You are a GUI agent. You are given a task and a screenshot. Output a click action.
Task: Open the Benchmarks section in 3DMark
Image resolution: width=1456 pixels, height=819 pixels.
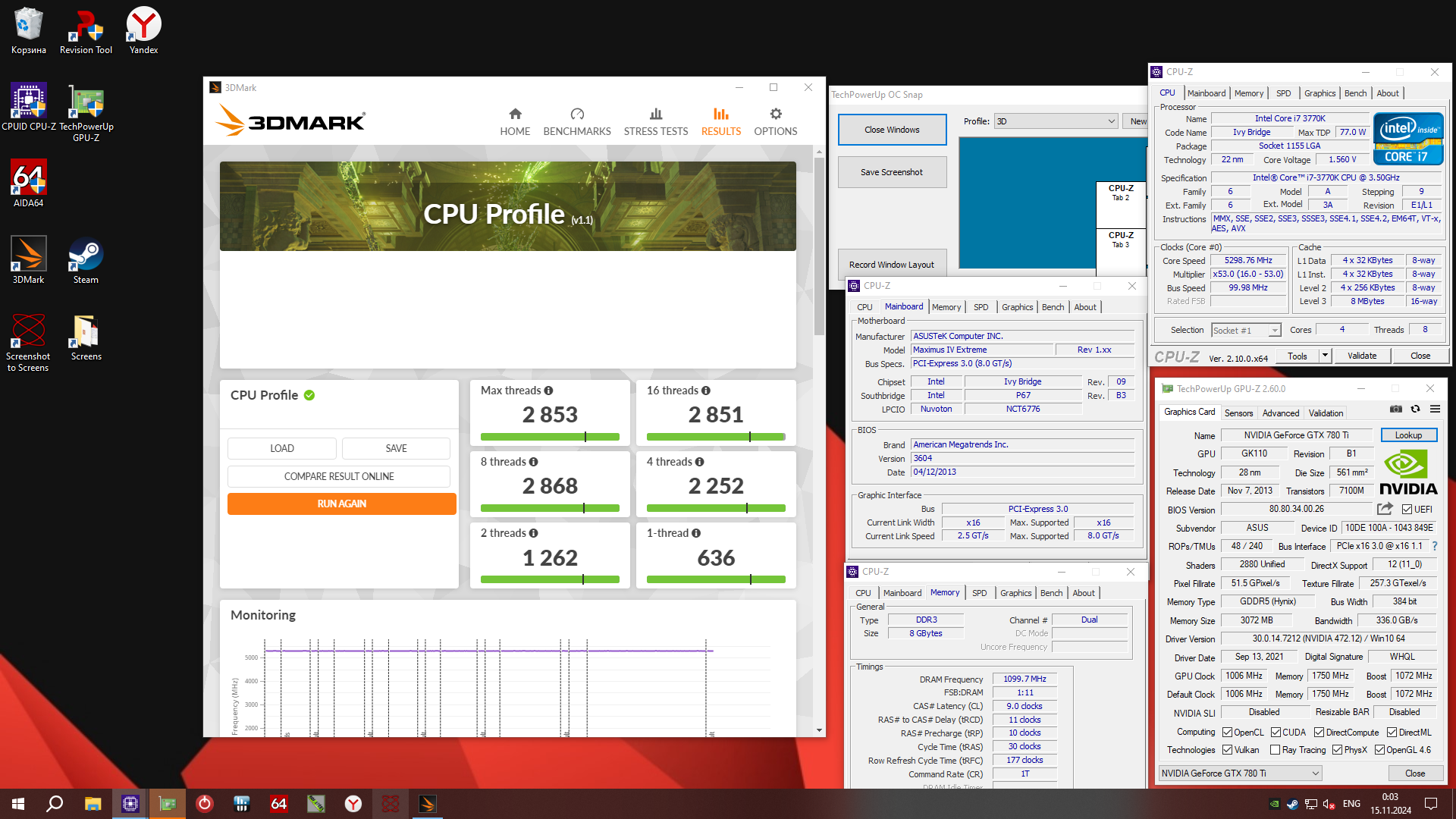(576, 121)
